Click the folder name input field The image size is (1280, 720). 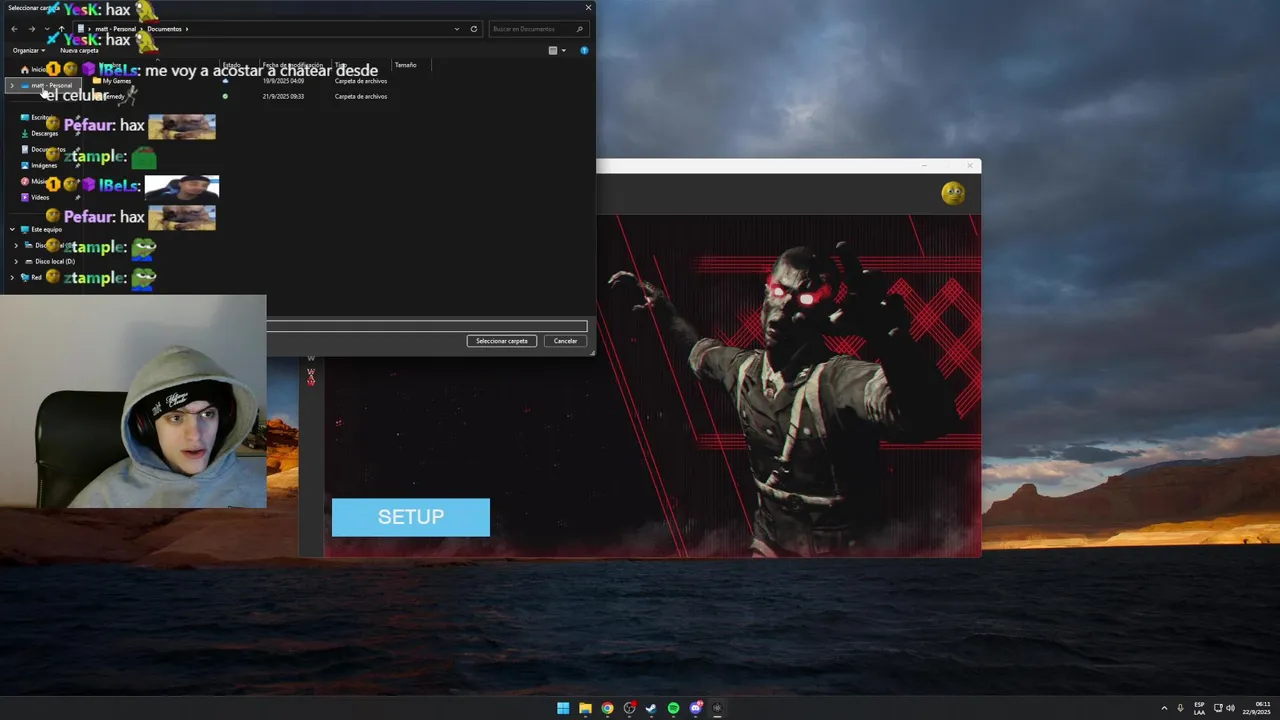[x=427, y=326]
